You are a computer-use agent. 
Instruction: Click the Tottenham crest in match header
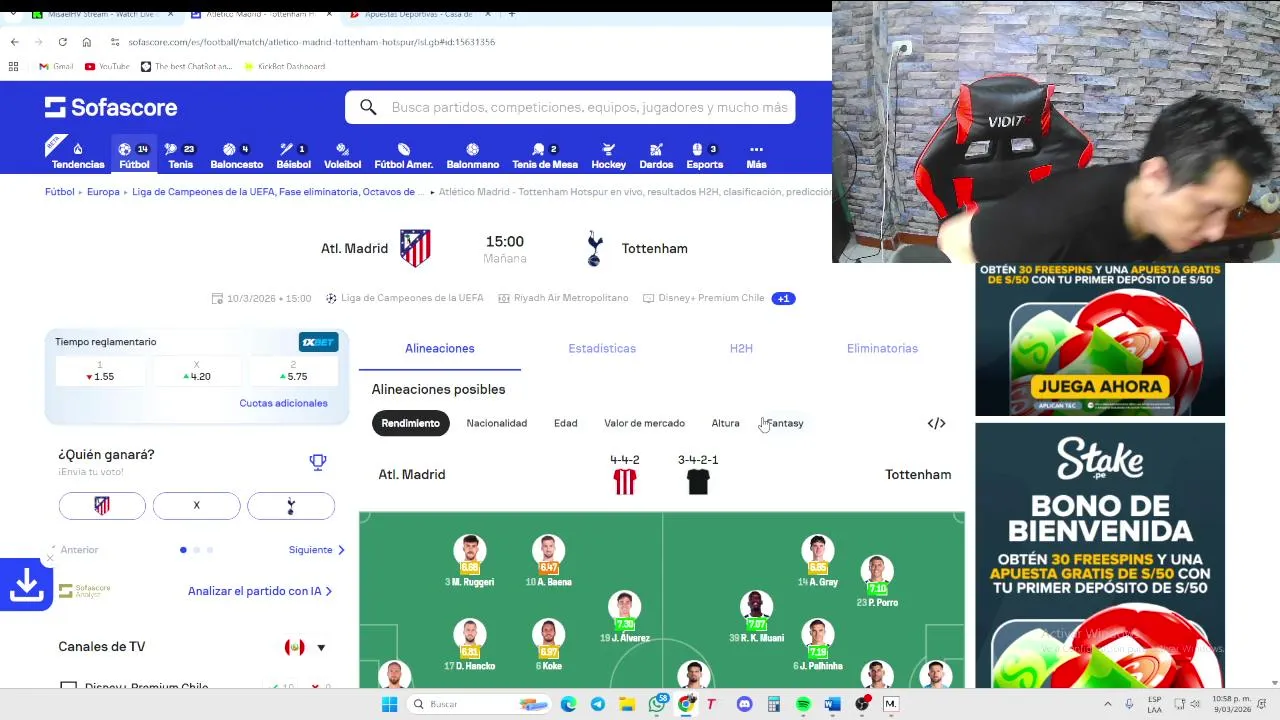pyautogui.click(x=595, y=248)
